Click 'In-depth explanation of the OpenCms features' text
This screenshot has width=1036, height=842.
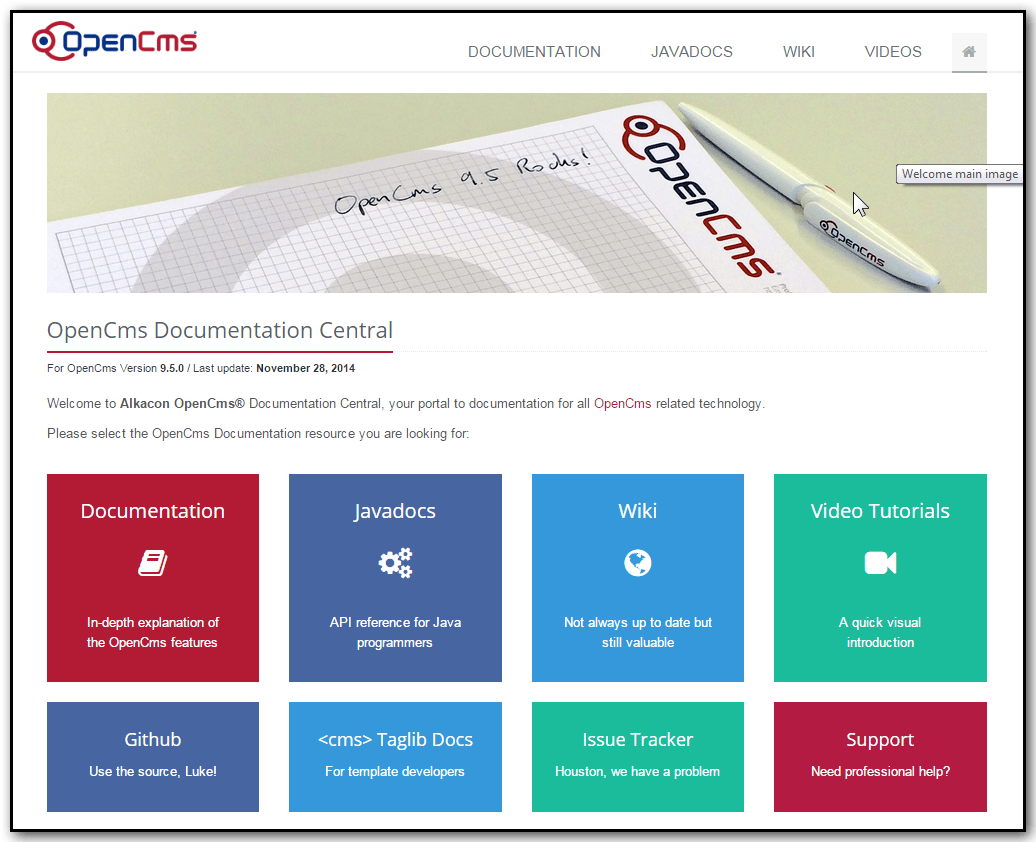pyautogui.click(x=153, y=632)
